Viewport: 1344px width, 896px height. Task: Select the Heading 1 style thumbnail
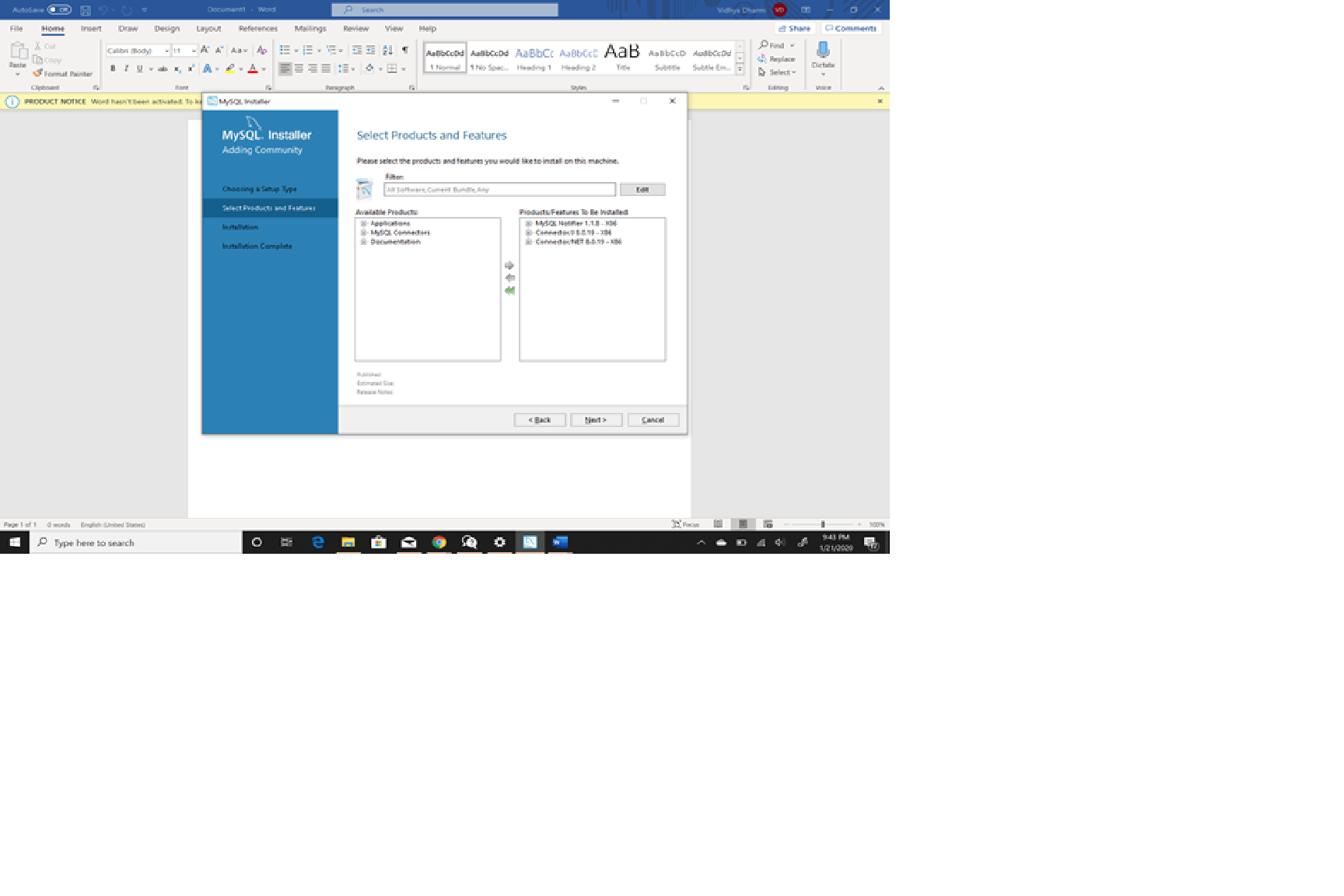534,58
